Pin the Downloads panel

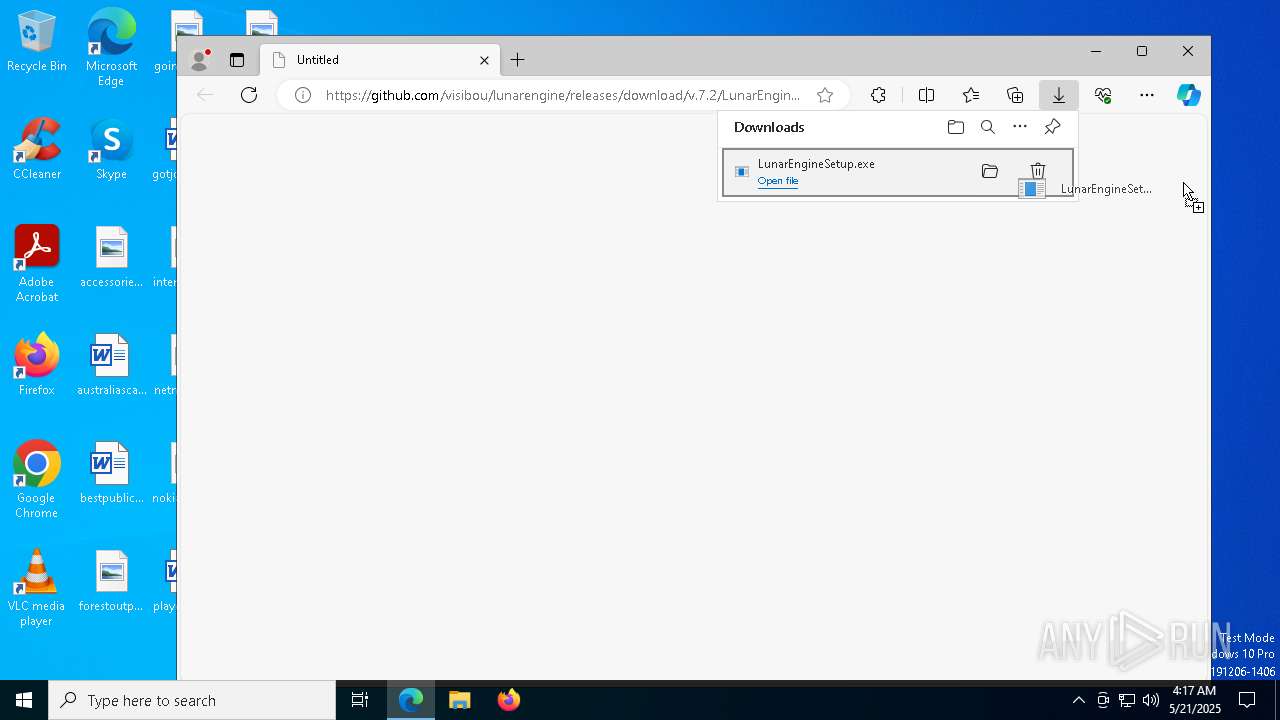(1052, 127)
